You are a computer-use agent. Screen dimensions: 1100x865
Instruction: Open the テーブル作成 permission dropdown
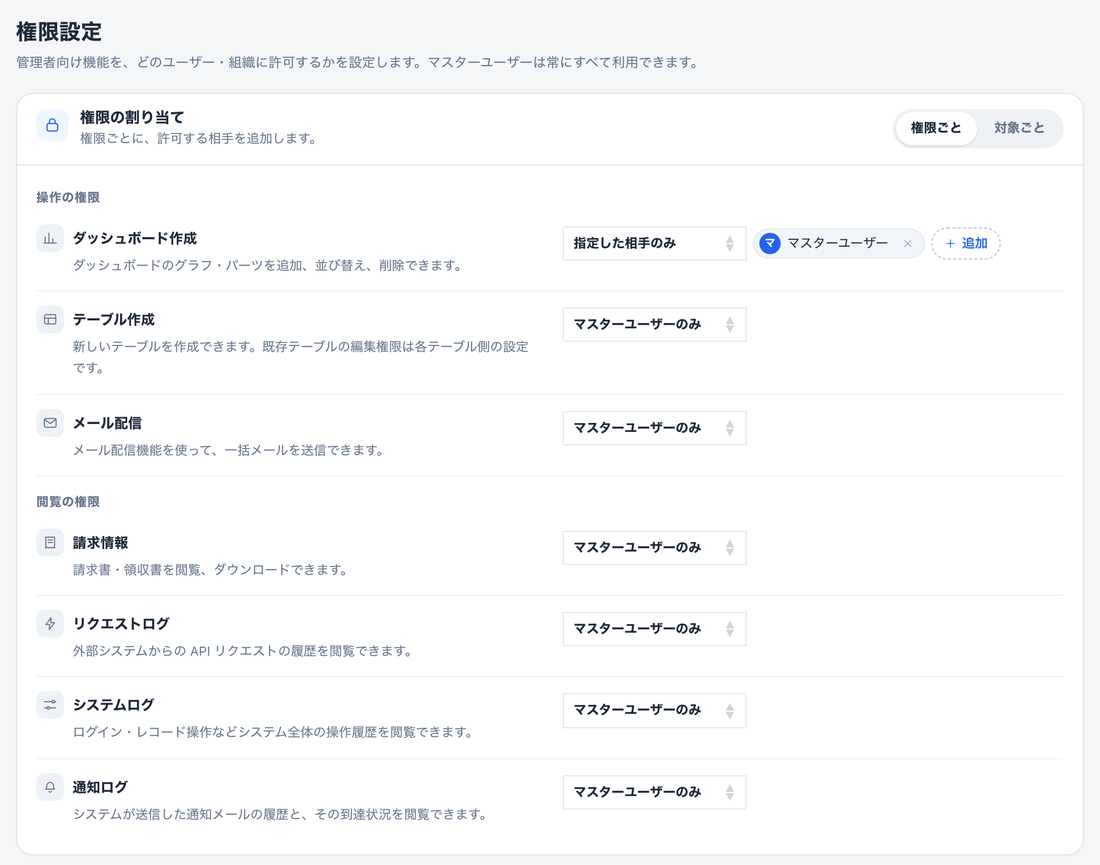pyautogui.click(x=654, y=325)
